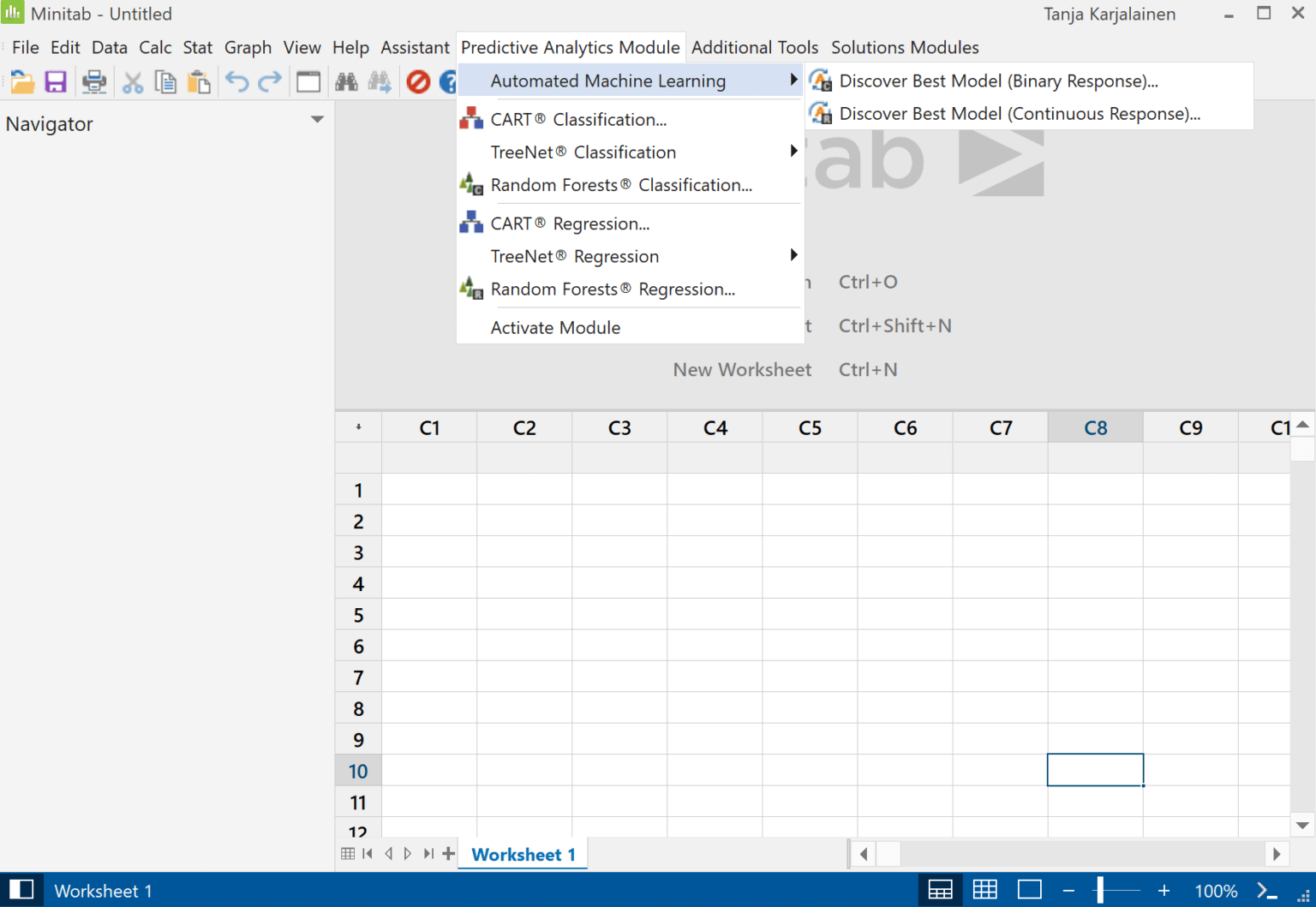
Task: Switch to the Worksheet 1 tab
Action: pos(523,854)
